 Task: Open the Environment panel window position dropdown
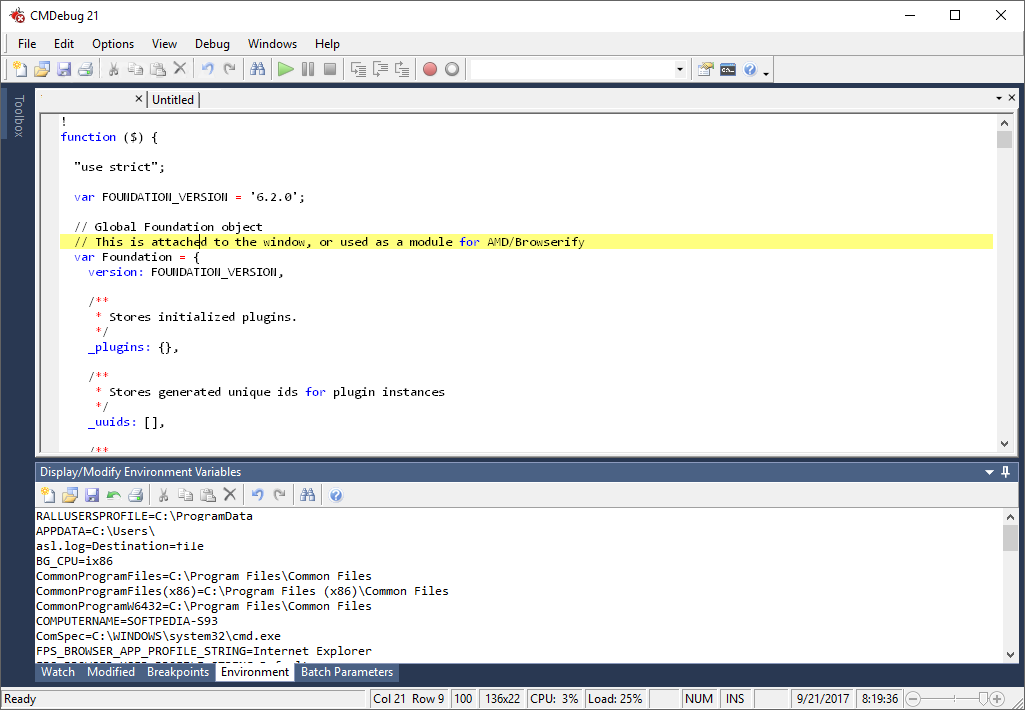987,472
